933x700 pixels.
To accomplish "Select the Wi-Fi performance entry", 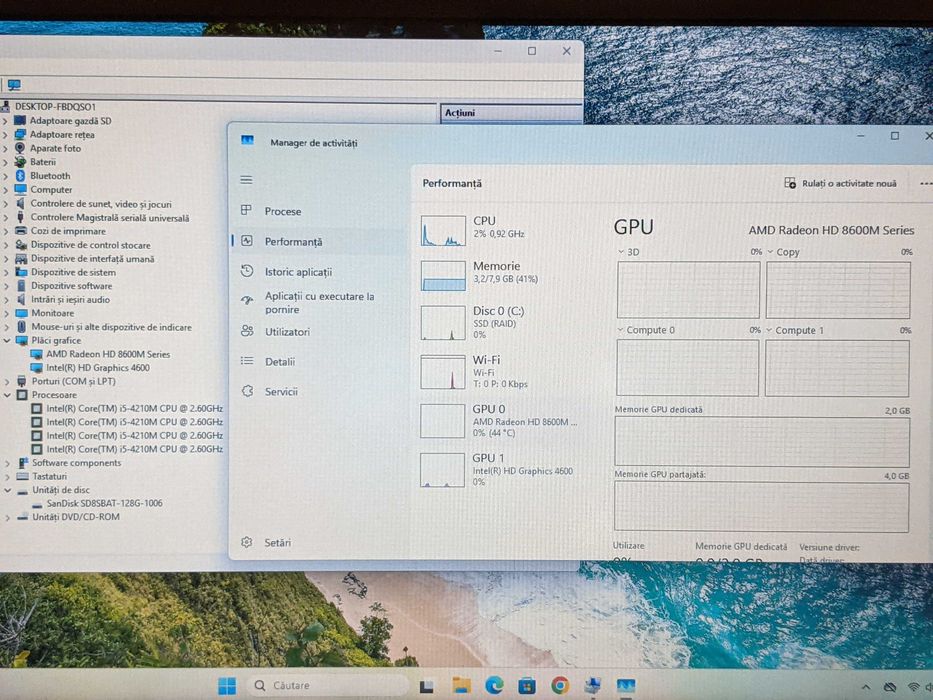I will coord(499,371).
